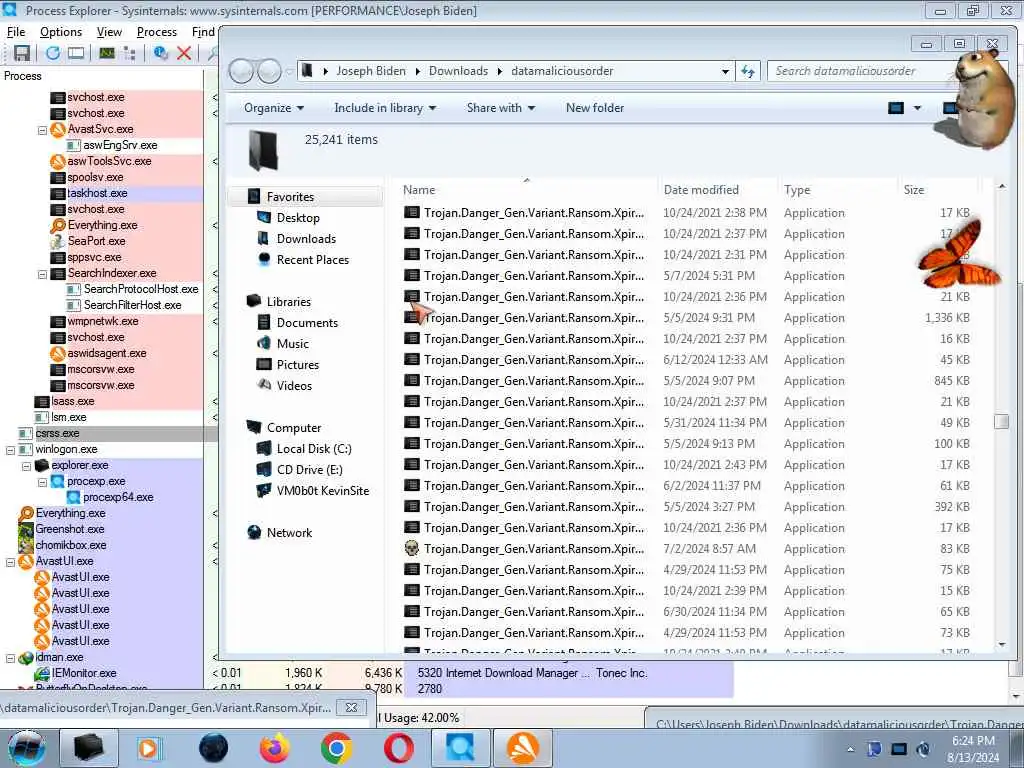
Task: Sort files by the Name column header
Action: coord(528,190)
